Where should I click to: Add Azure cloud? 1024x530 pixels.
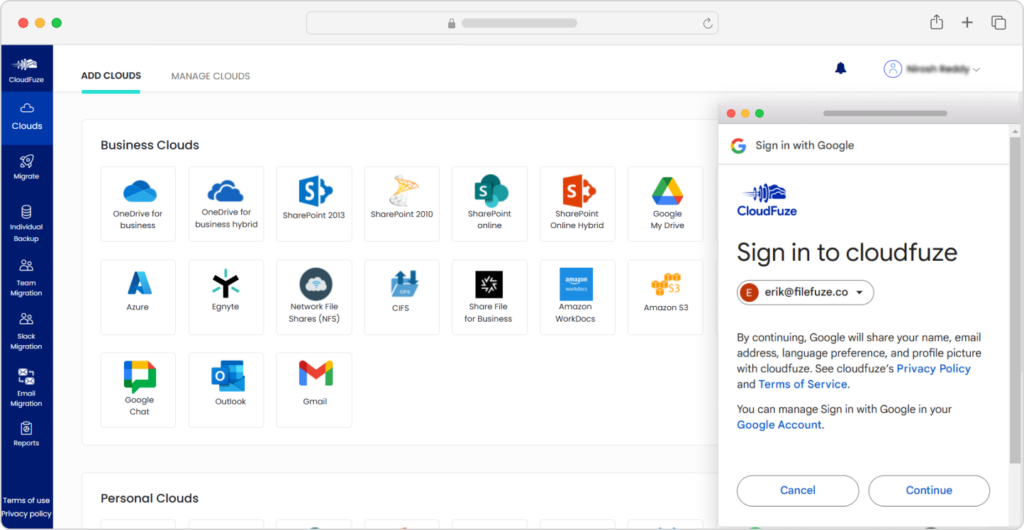pos(138,297)
